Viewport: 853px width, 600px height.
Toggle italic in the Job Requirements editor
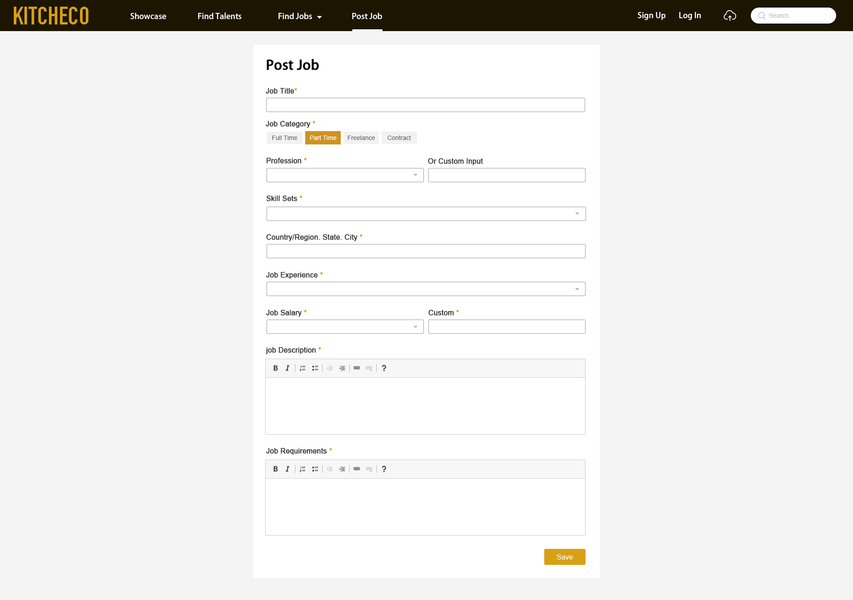[x=288, y=469]
